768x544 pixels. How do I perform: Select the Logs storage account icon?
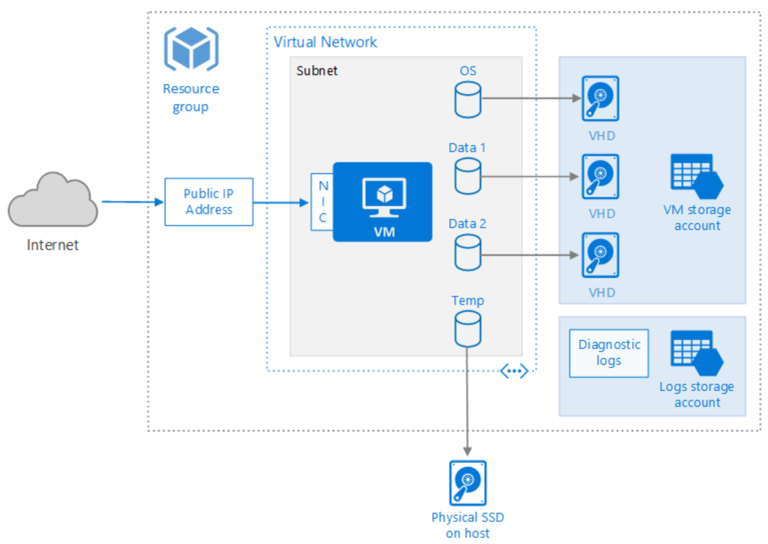click(696, 353)
